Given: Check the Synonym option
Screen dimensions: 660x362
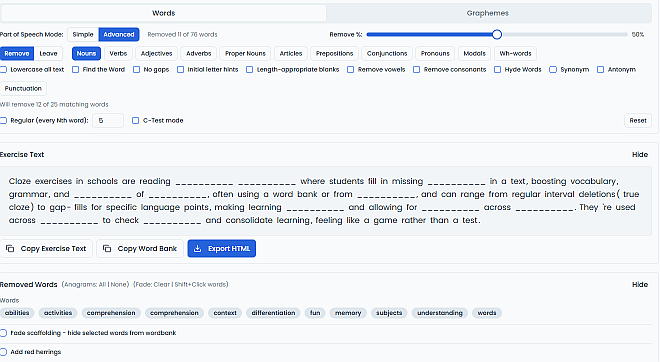Looking at the screenshot, I should 553,69.
